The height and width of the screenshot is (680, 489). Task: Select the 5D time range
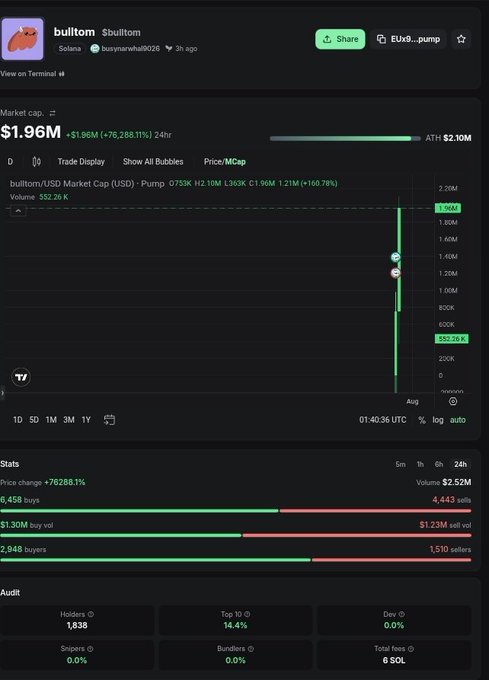pyautogui.click(x=34, y=420)
